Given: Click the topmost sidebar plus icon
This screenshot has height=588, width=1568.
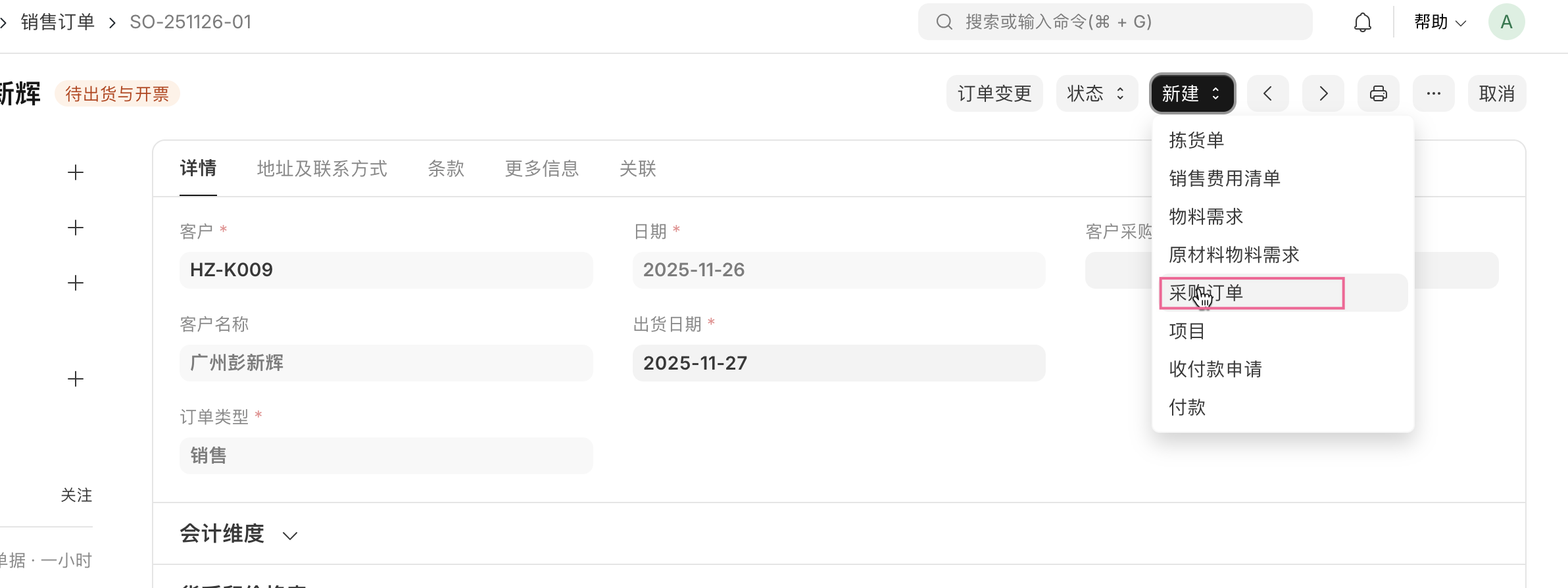Looking at the screenshot, I should point(76,173).
